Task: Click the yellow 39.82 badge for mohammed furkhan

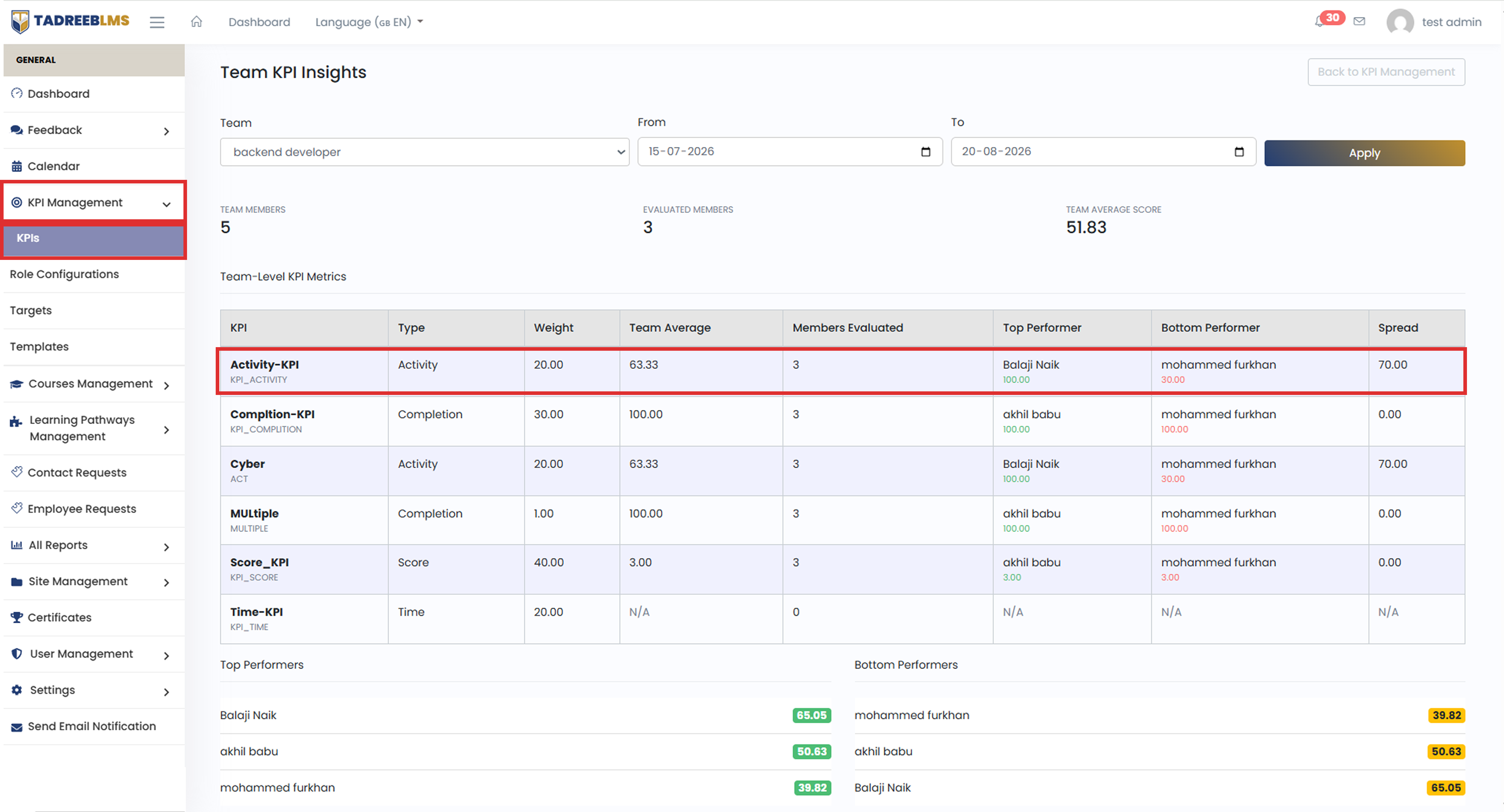Action: (1446, 715)
